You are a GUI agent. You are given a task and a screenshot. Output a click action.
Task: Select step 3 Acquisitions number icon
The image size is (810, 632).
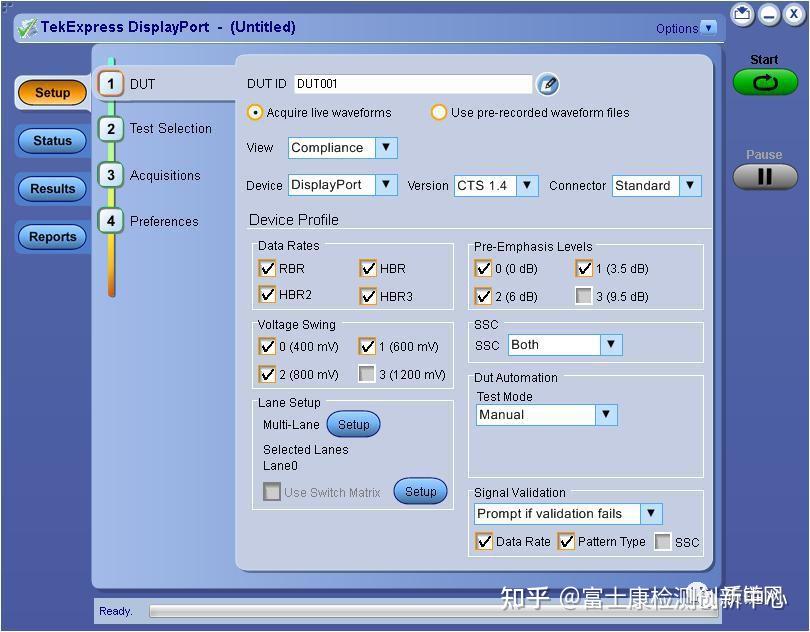(x=111, y=175)
